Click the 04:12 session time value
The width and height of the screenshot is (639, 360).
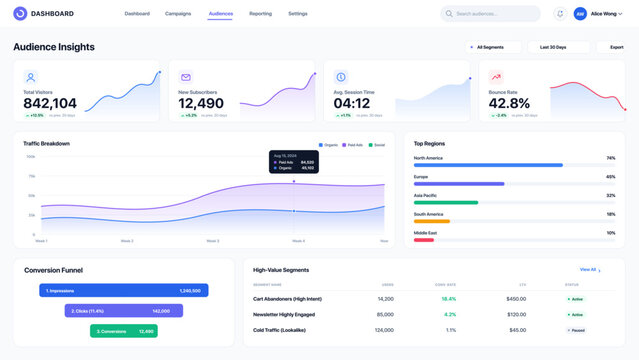(352, 104)
